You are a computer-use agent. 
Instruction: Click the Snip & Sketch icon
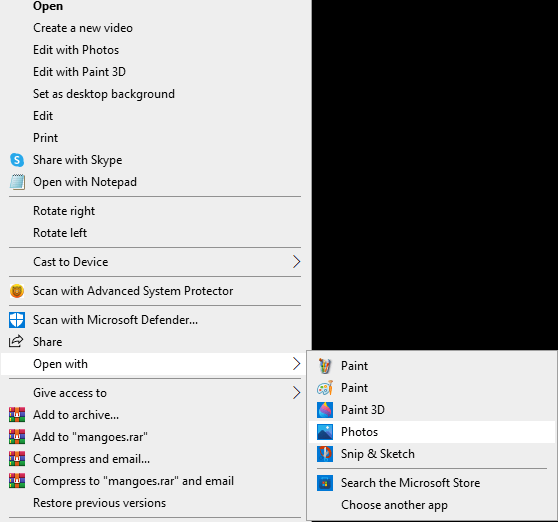(x=325, y=454)
